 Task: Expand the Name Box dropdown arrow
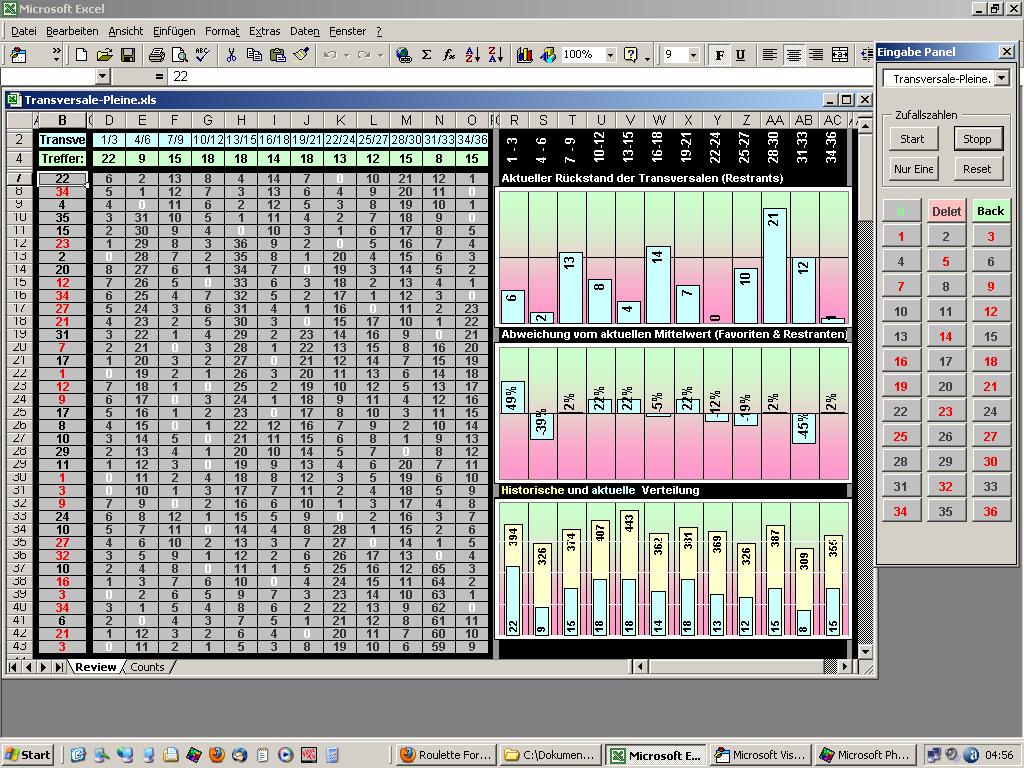pos(102,76)
